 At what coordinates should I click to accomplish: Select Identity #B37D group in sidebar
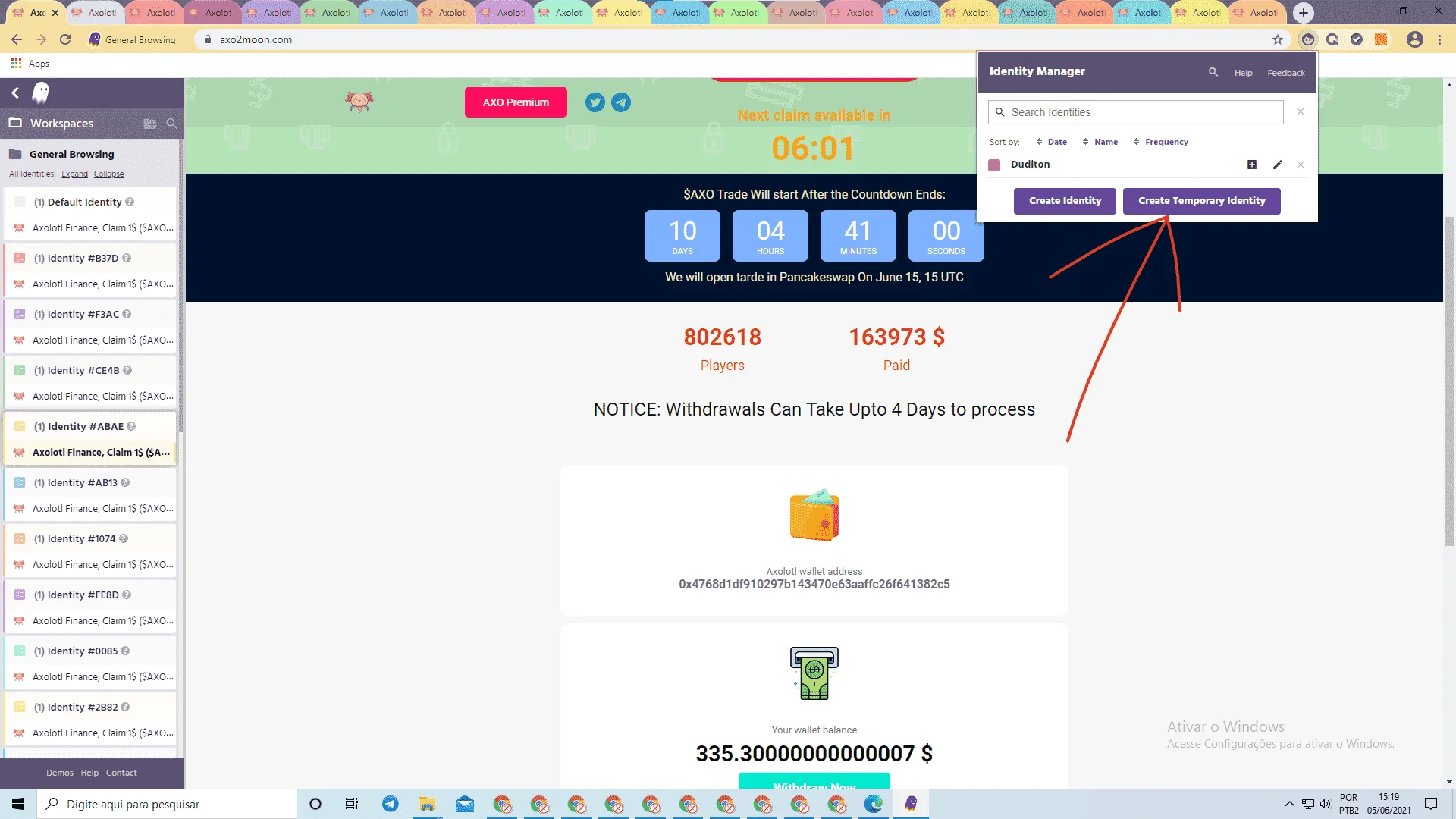tap(89, 258)
